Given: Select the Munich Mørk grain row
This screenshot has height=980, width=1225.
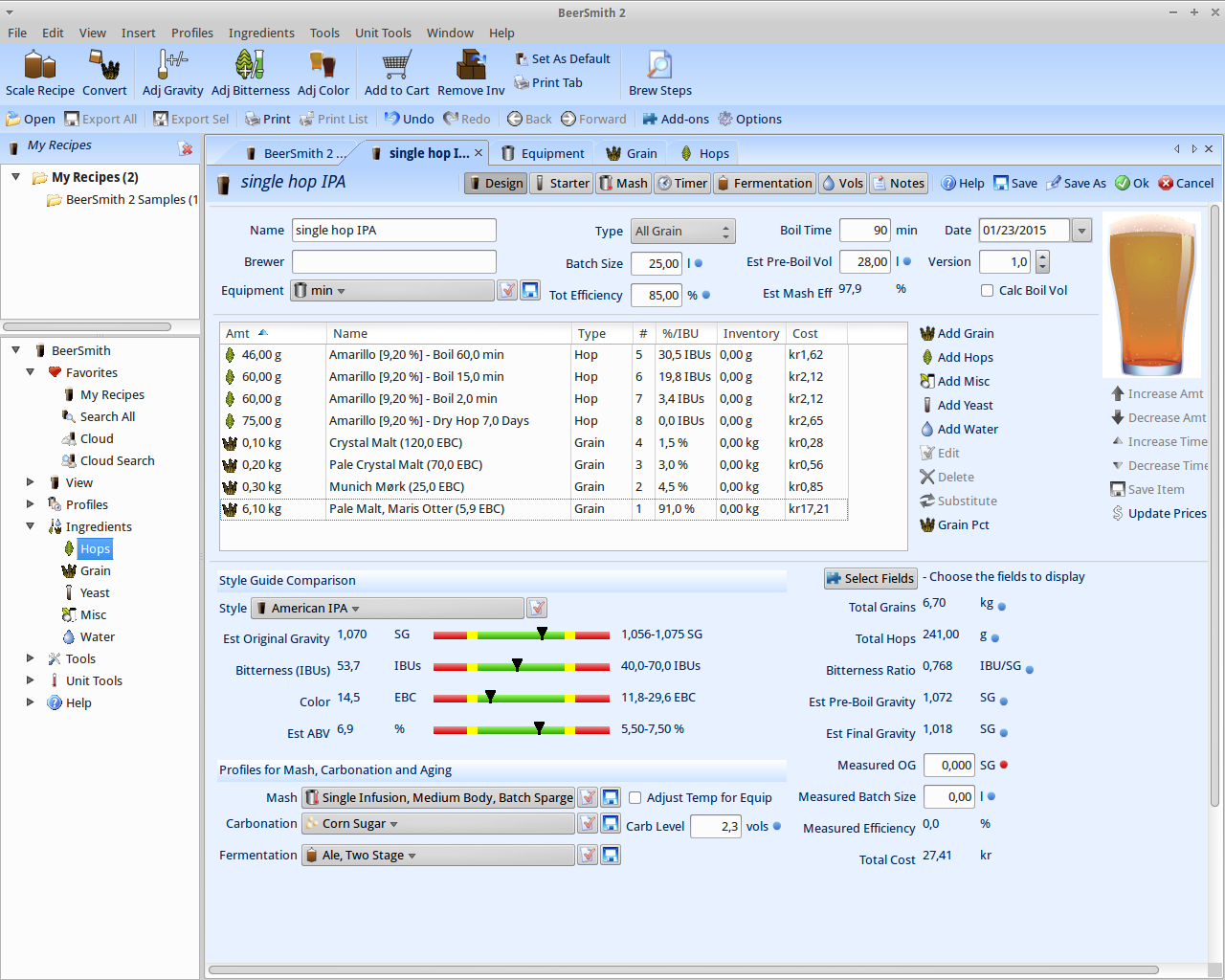Looking at the screenshot, I should click(x=533, y=486).
